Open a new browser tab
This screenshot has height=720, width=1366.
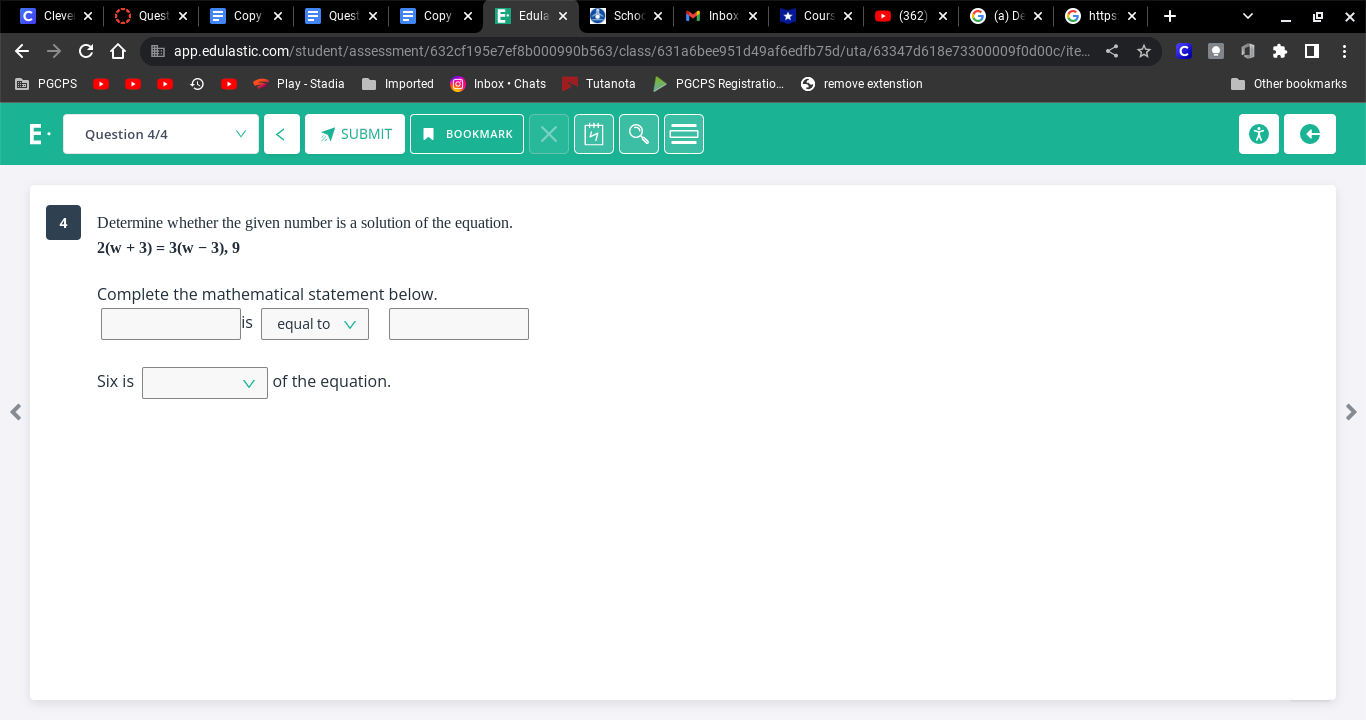1170,16
